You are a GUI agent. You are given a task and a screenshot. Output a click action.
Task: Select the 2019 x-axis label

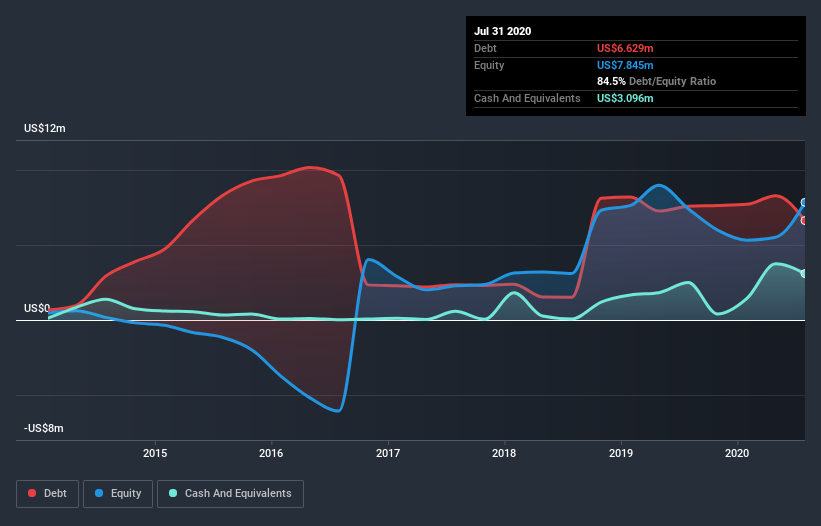click(621, 453)
